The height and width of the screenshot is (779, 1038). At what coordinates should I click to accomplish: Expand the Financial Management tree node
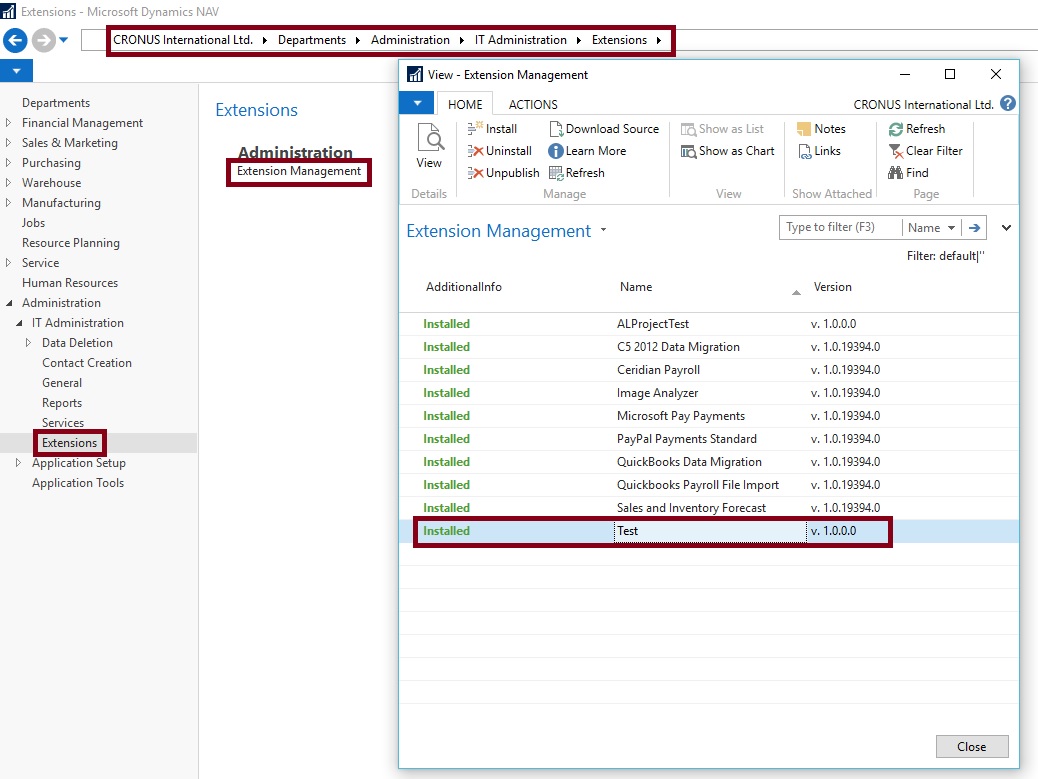coord(10,123)
